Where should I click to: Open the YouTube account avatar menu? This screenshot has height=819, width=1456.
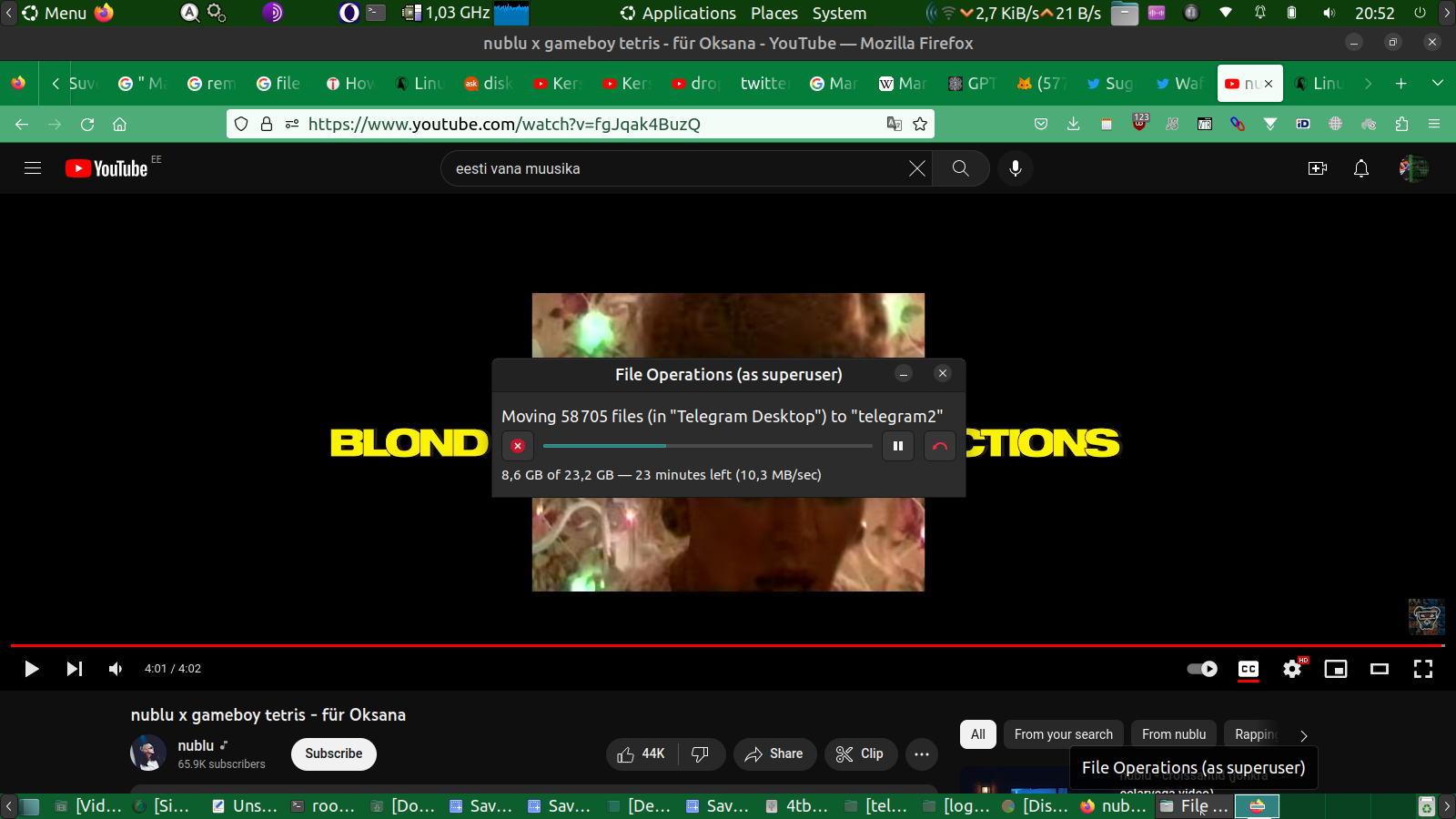pos(1413,168)
